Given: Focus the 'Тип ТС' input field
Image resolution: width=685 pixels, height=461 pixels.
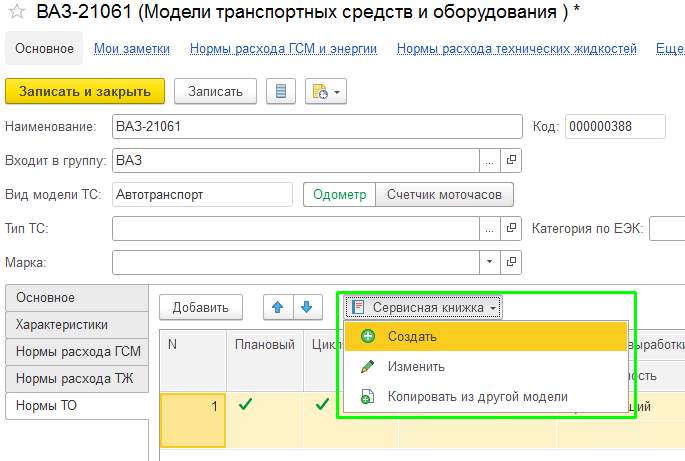Looking at the screenshot, I should pos(296,229).
